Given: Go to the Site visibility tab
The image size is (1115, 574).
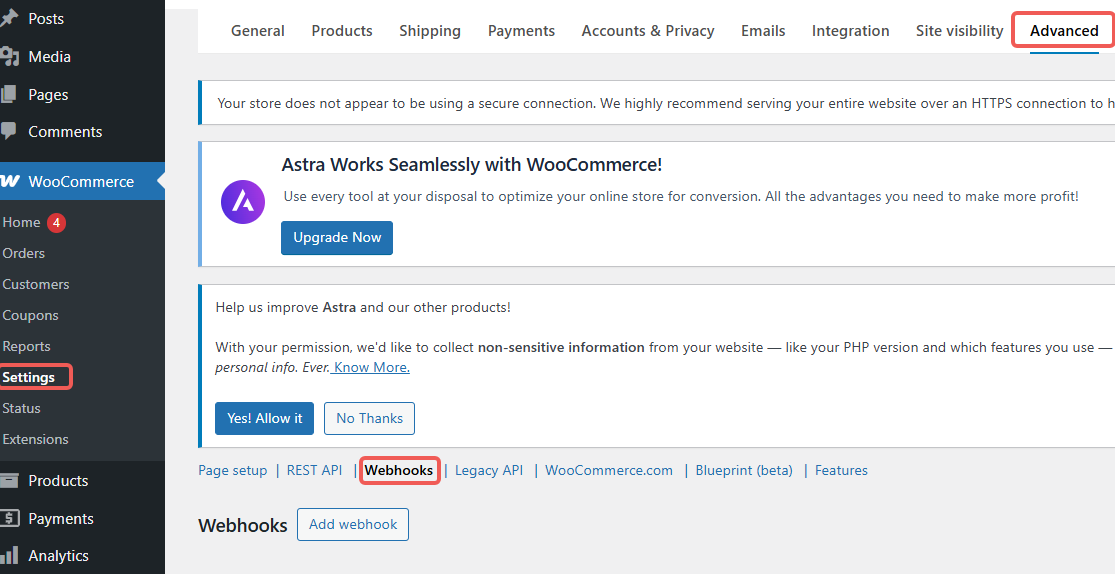Looking at the screenshot, I should pyautogui.click(x=959, y=31).
